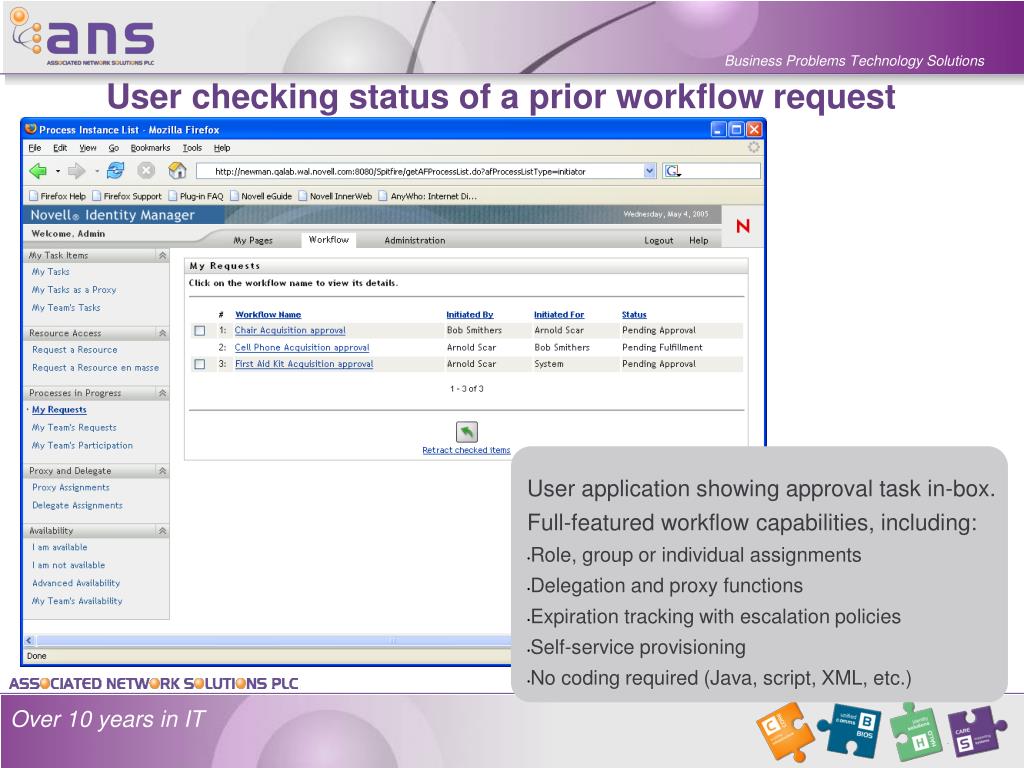Click the Identity Manager Help link
The width and height of the screenshot is (1024, 768).
(x=698, y=240)
